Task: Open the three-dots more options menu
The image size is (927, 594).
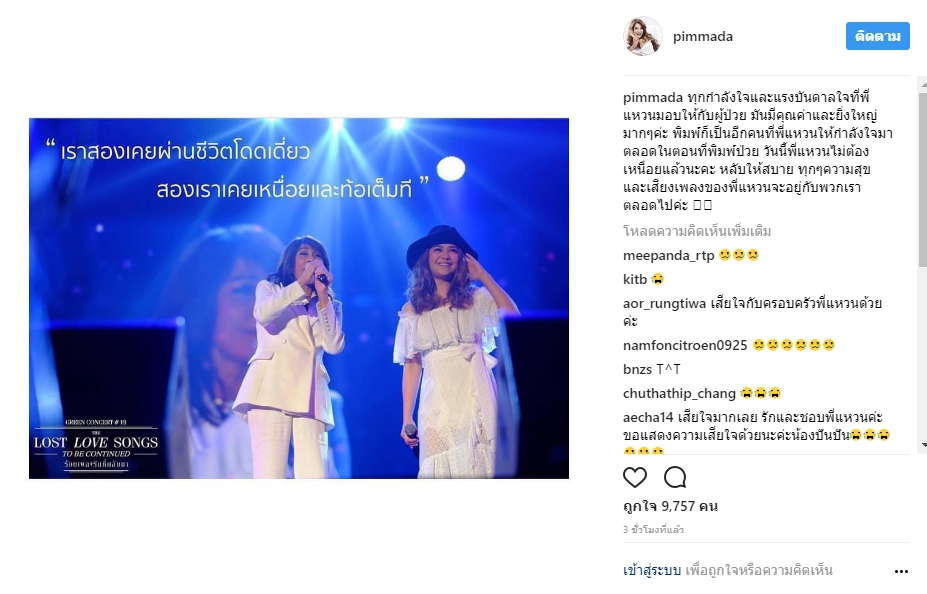Action: coord(901,571)
